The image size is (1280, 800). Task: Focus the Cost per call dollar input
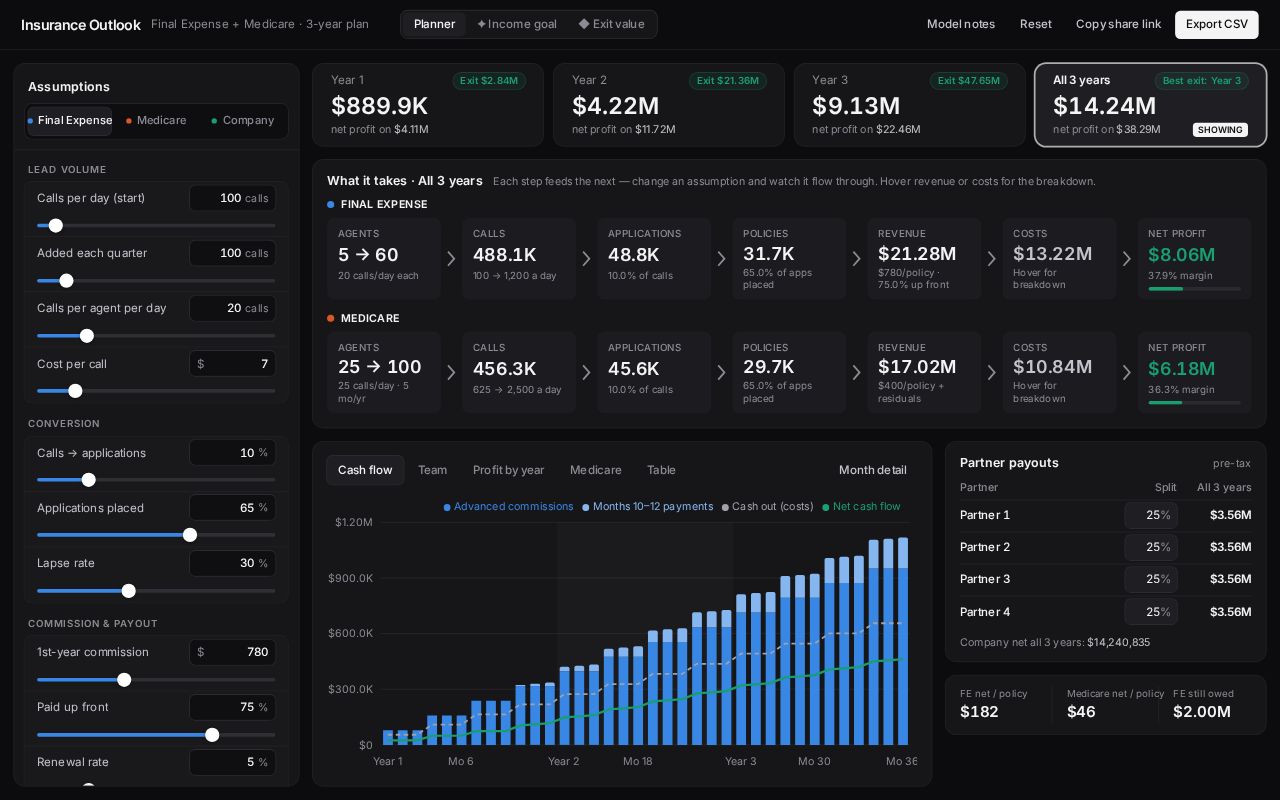pyautogui.click(x=232, y=364)
